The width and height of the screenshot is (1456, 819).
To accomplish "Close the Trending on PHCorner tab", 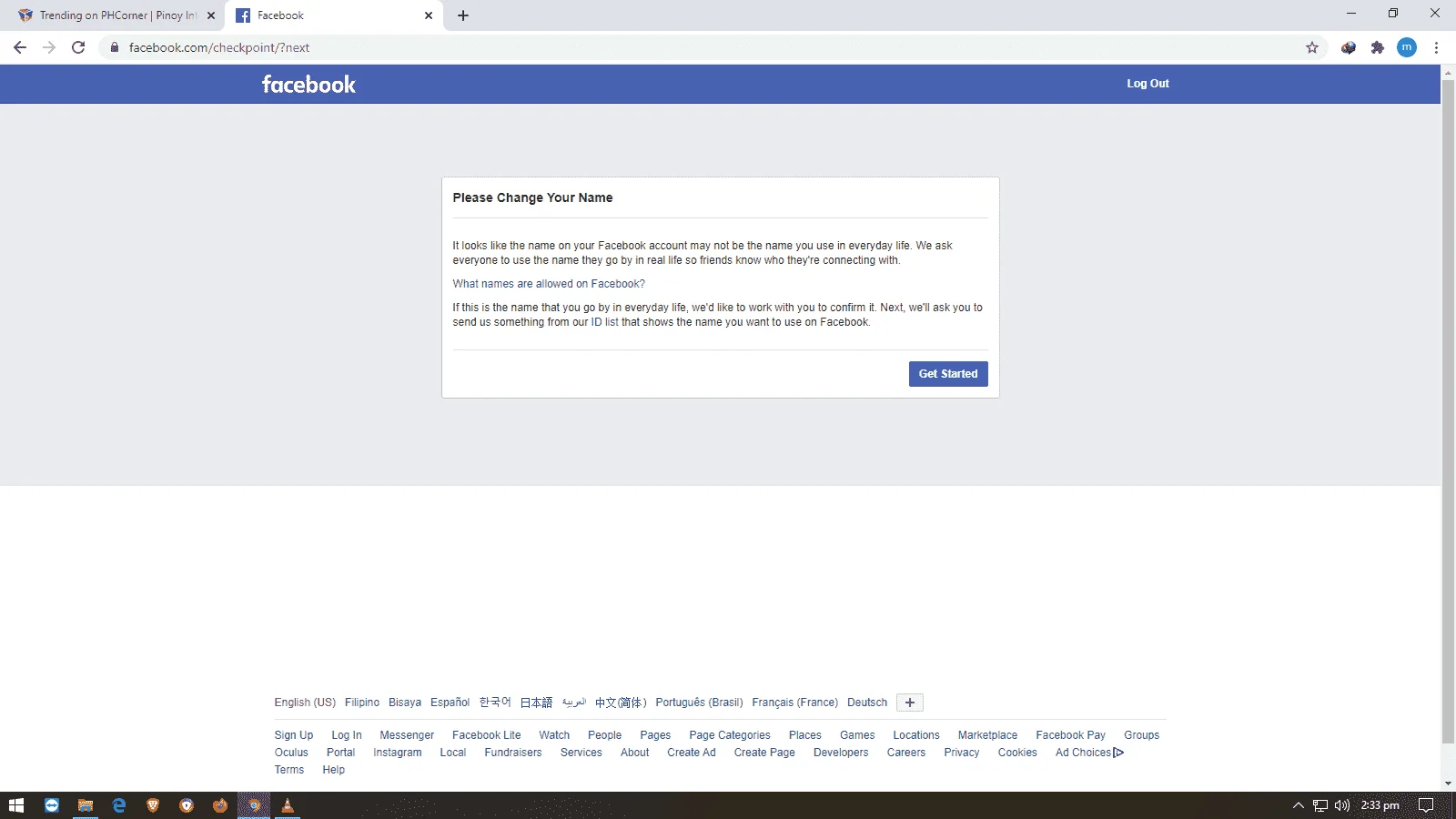I will tap(211, 15).
